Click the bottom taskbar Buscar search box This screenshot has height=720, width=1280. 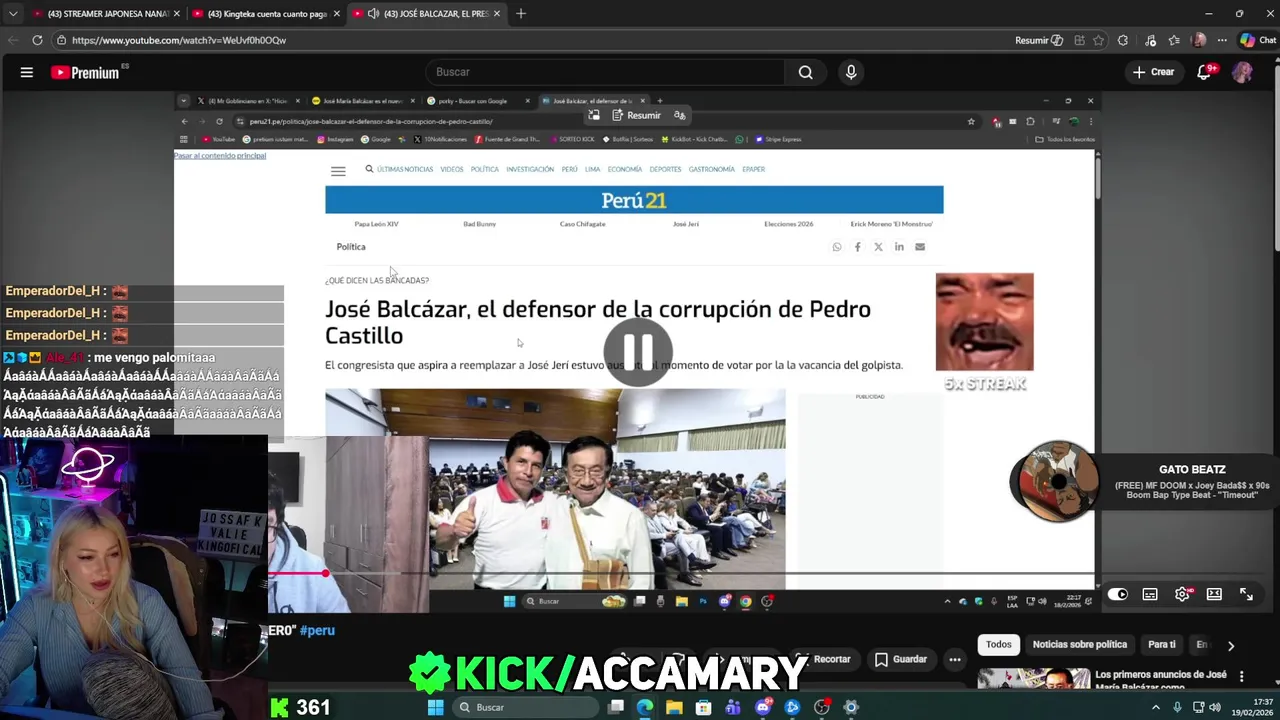[x=528, y=707]
